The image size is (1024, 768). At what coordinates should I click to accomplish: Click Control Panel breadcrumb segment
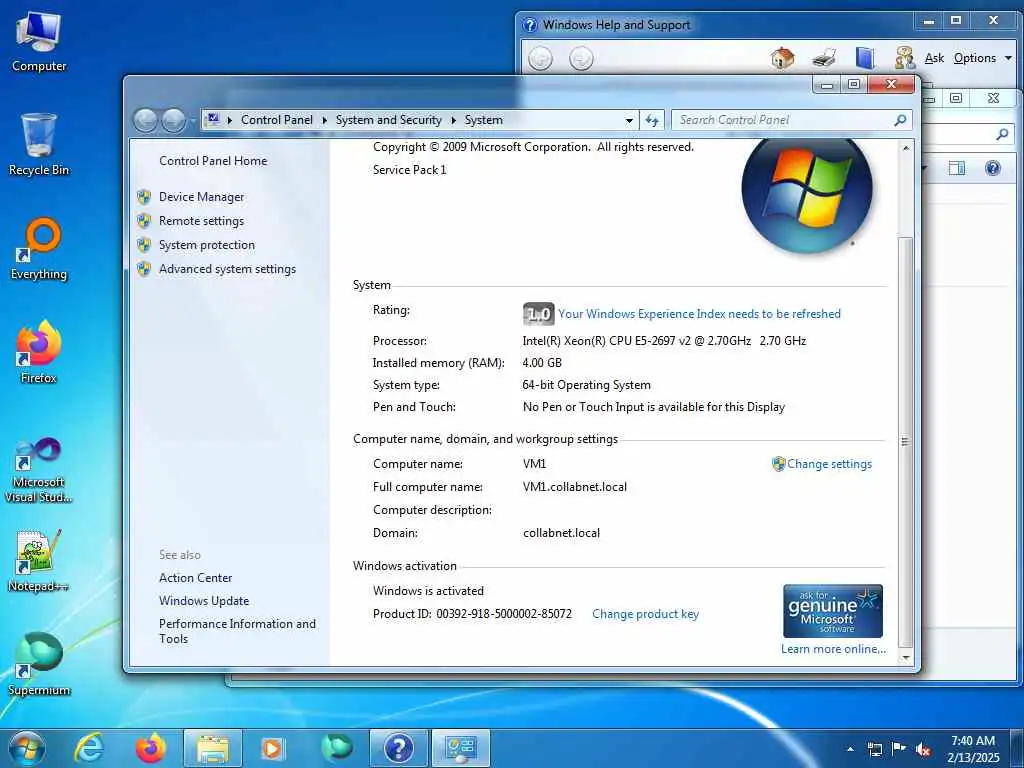[x=277, y=120]
